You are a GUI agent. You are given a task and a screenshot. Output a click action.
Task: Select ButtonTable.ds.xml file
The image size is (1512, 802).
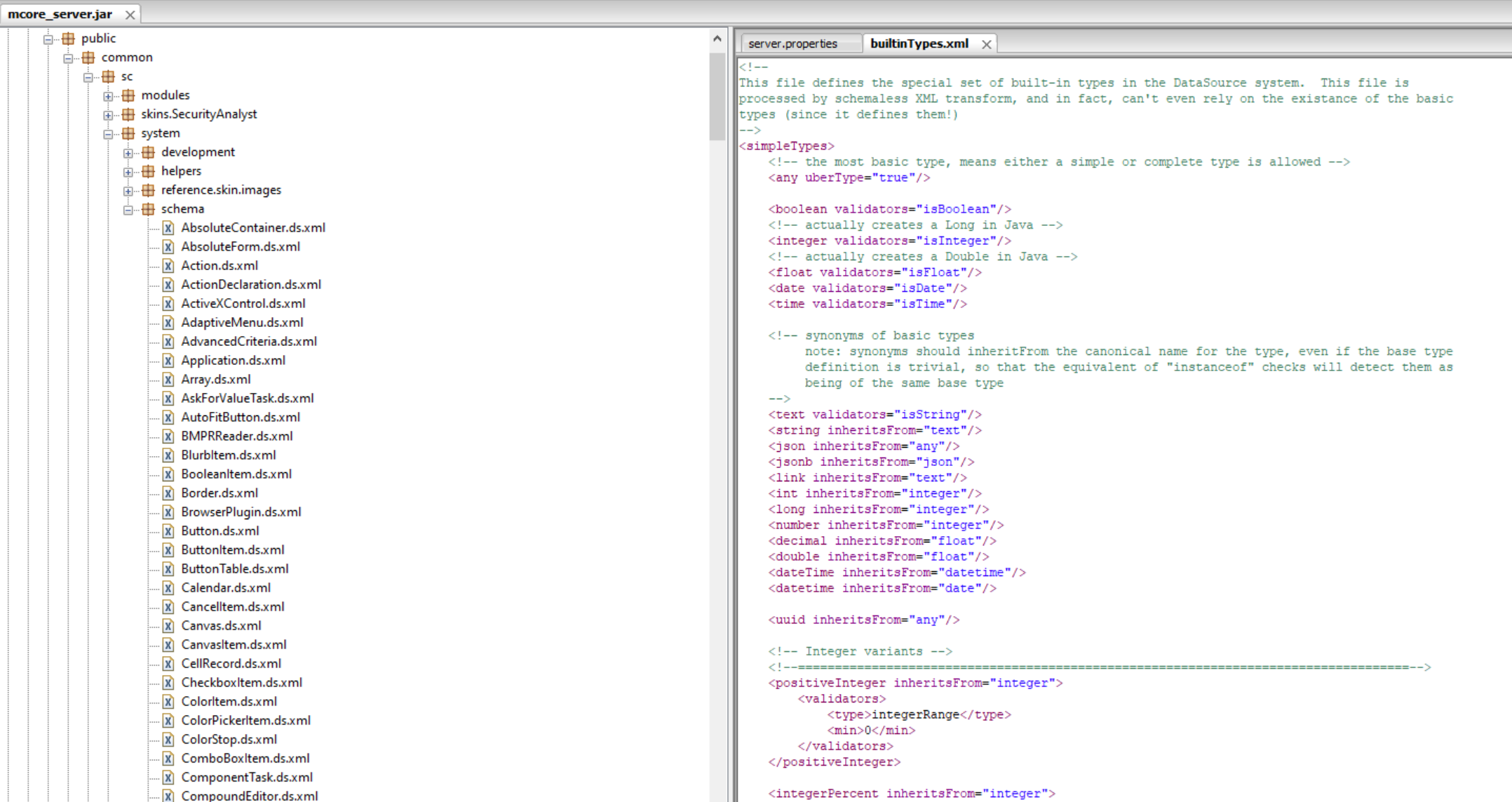[x=235, y=569]
